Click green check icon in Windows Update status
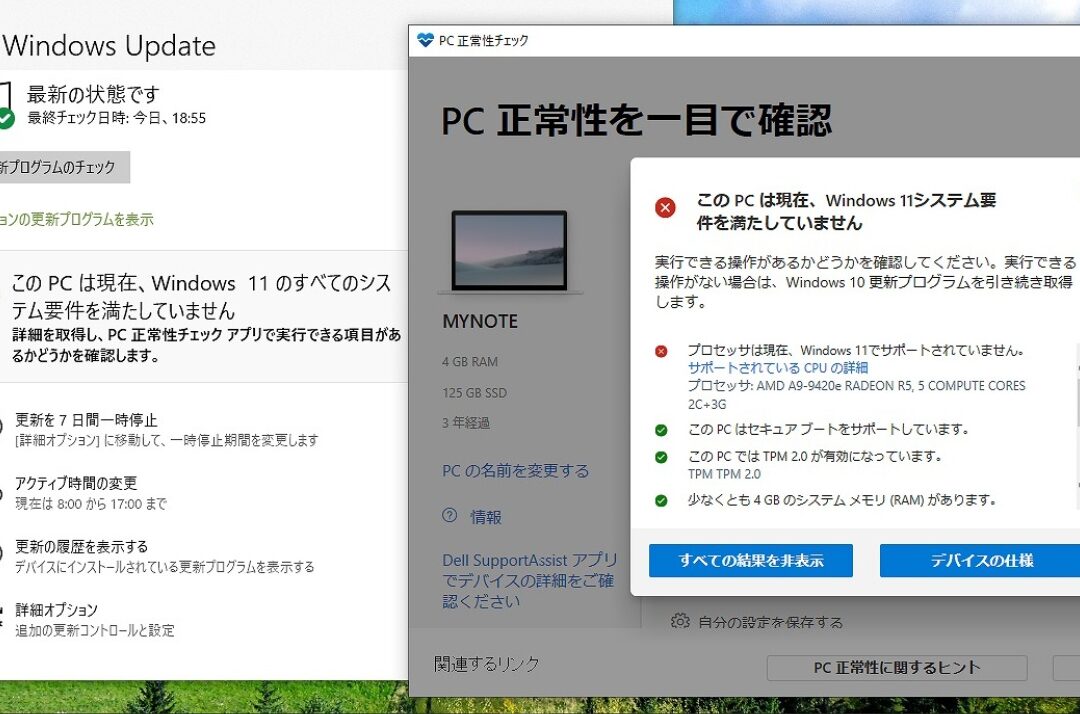The height and width of the screenshot is (714, 1080). (x=6, y=119)
